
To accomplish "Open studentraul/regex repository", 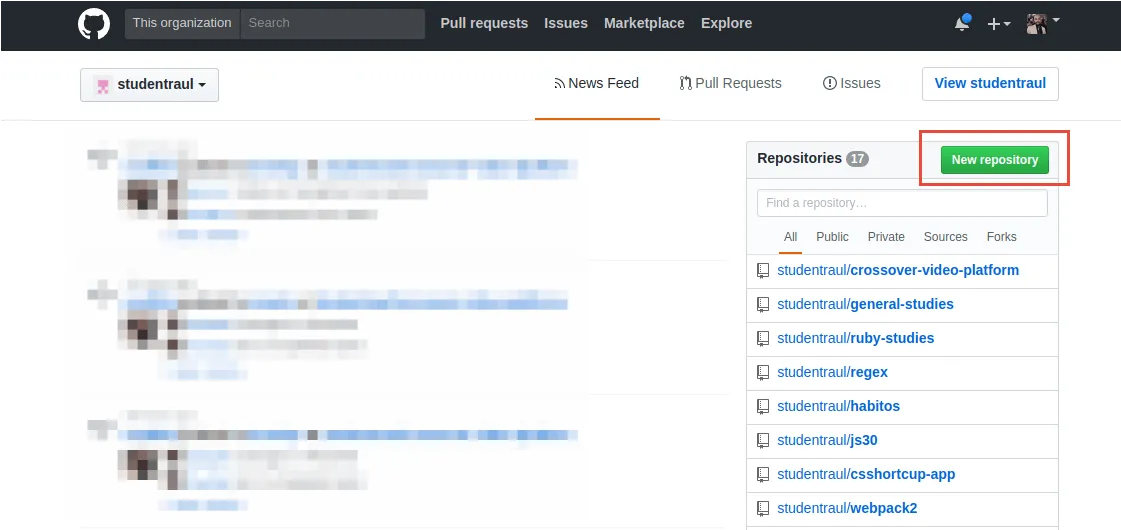I will click(x=832, y=372).
